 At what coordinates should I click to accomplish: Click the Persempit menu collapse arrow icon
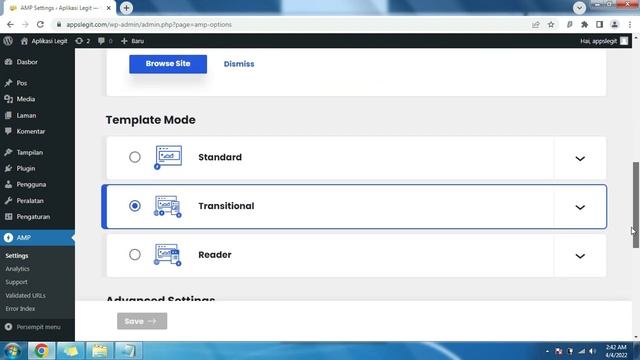click(x=8, y=327)
